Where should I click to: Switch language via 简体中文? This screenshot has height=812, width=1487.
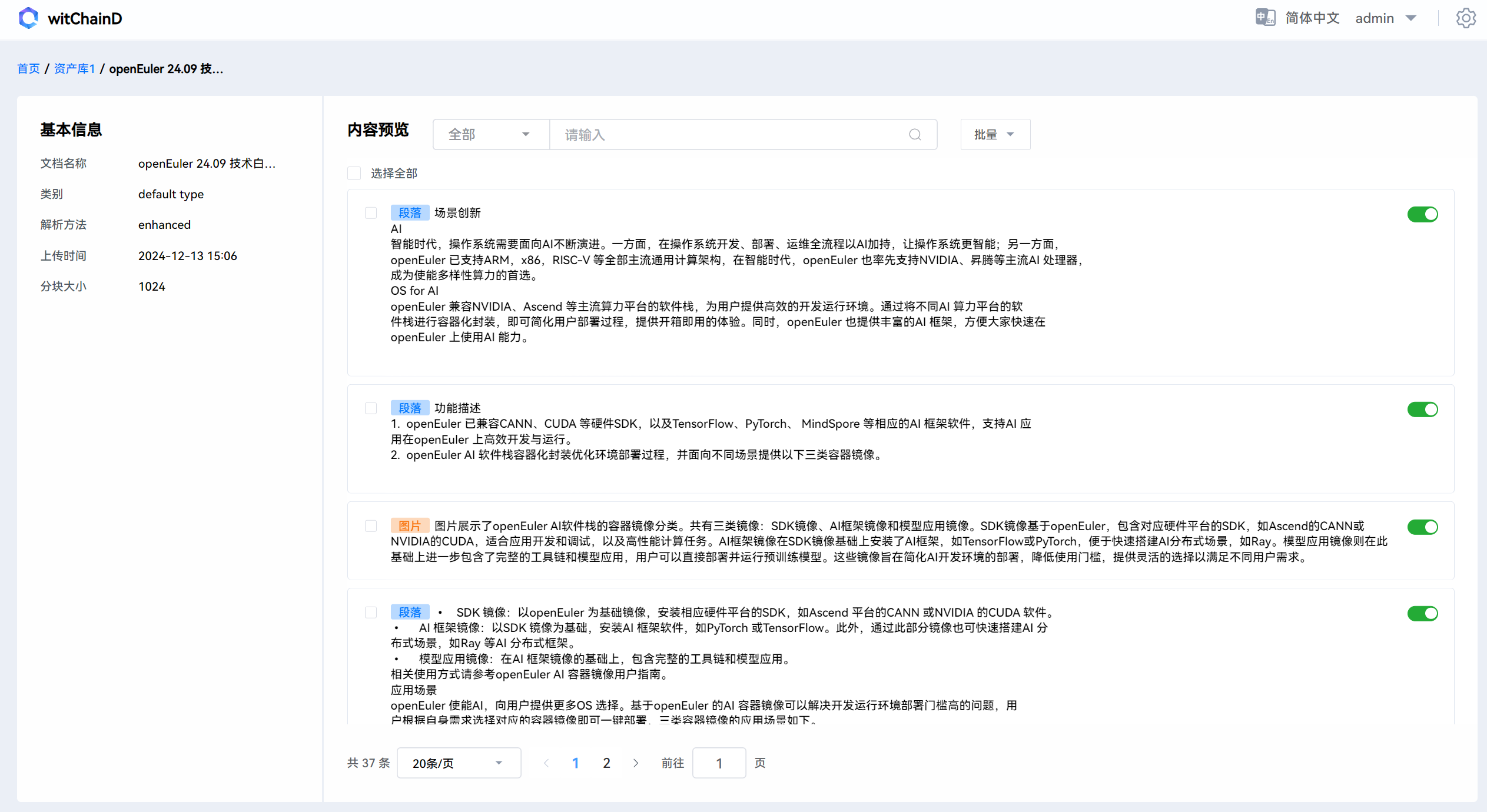tap(1312, 18)
